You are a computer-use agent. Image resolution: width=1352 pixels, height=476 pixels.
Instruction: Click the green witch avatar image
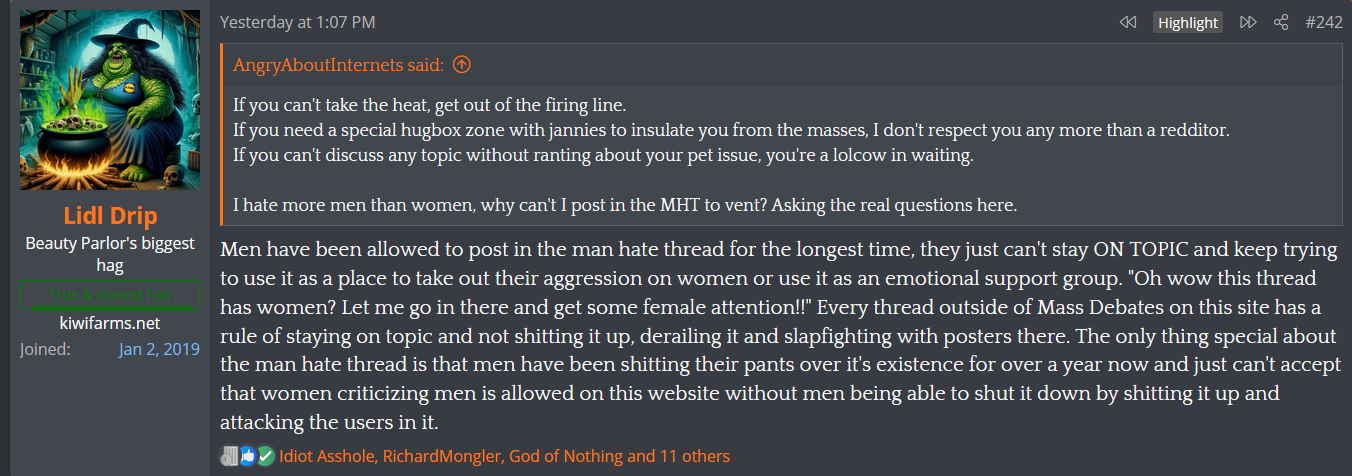(x=110, y=100)
